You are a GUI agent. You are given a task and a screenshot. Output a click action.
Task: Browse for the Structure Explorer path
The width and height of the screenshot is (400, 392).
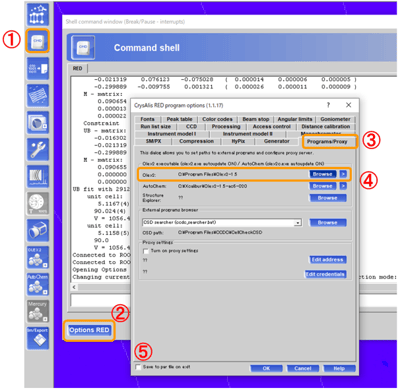(328, 198)
